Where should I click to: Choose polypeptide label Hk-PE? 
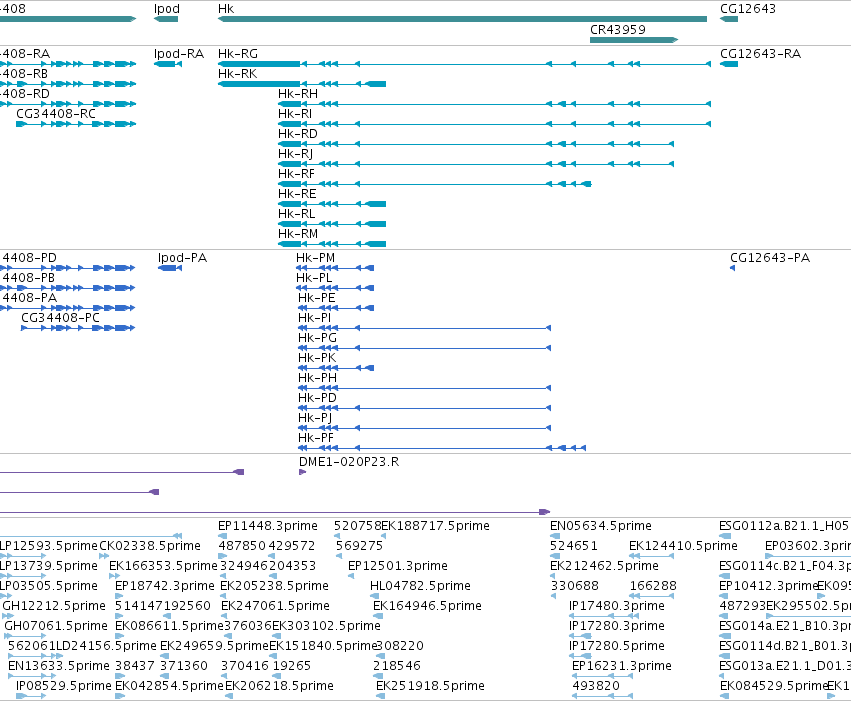click(316, 298)
